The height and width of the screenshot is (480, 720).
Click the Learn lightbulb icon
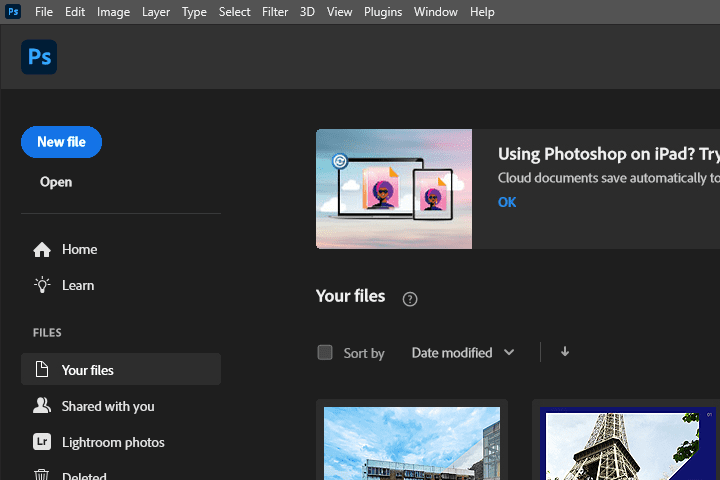[42, 285]
